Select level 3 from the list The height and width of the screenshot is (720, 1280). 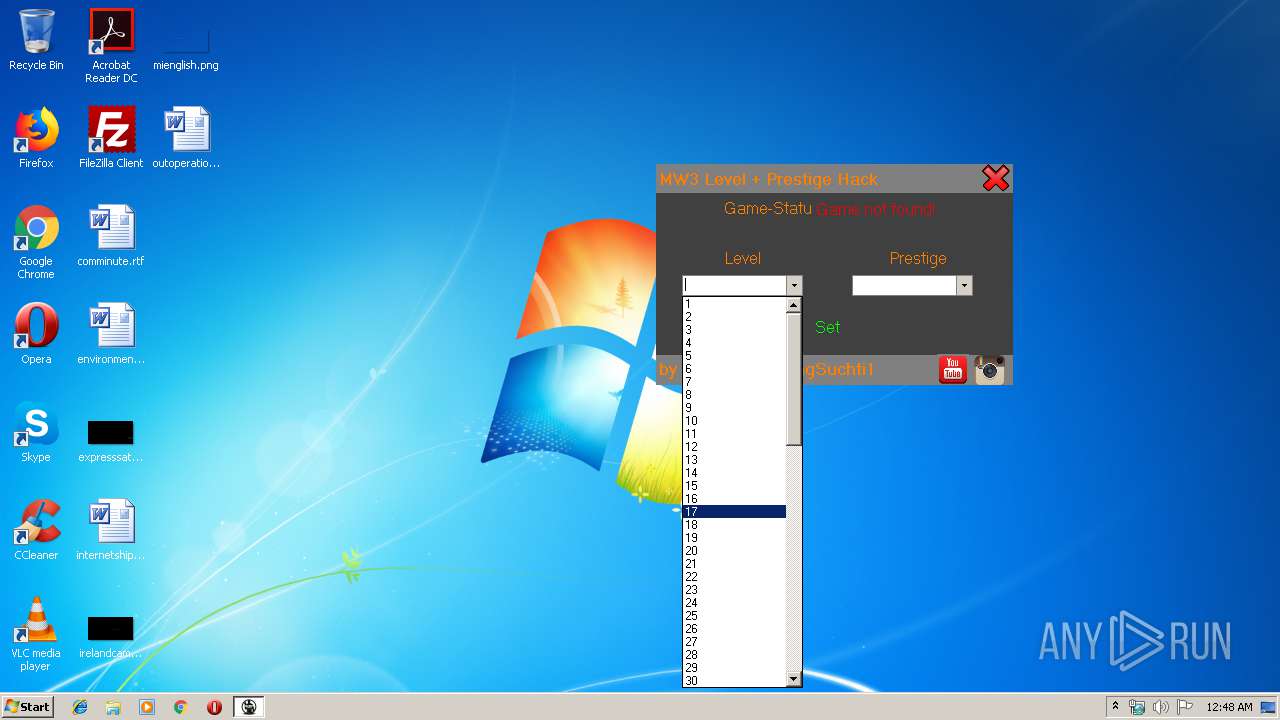tap(734, 330)
